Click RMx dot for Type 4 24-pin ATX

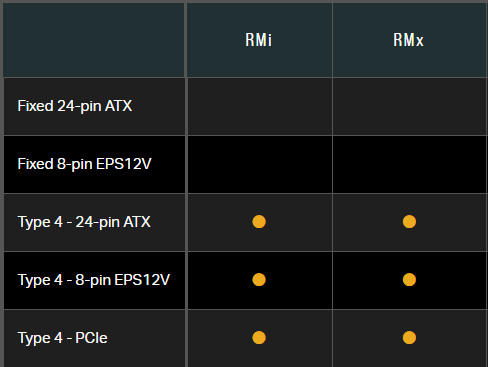click(x=409, y=222)
